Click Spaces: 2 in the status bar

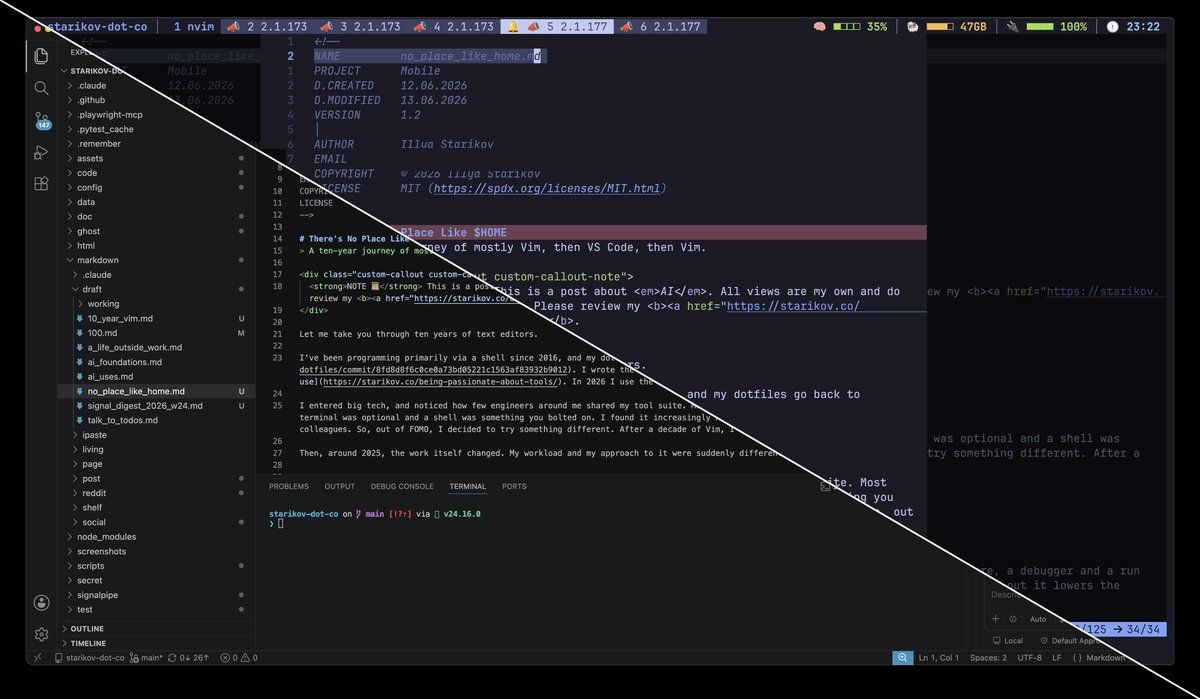pyautogui.click(x=988, y=658)
